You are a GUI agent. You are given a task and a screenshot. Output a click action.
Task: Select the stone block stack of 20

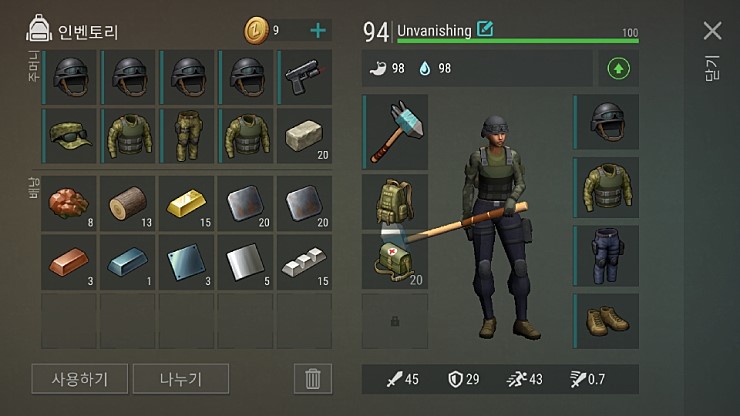coord(304,136)
